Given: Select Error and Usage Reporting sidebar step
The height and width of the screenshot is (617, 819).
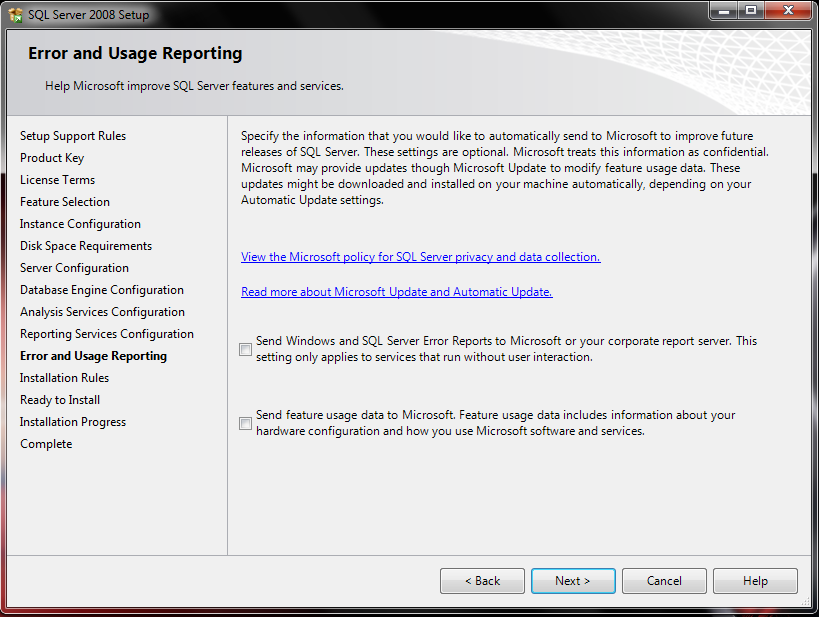Looking at the screenshot, I should pos(93,356).
